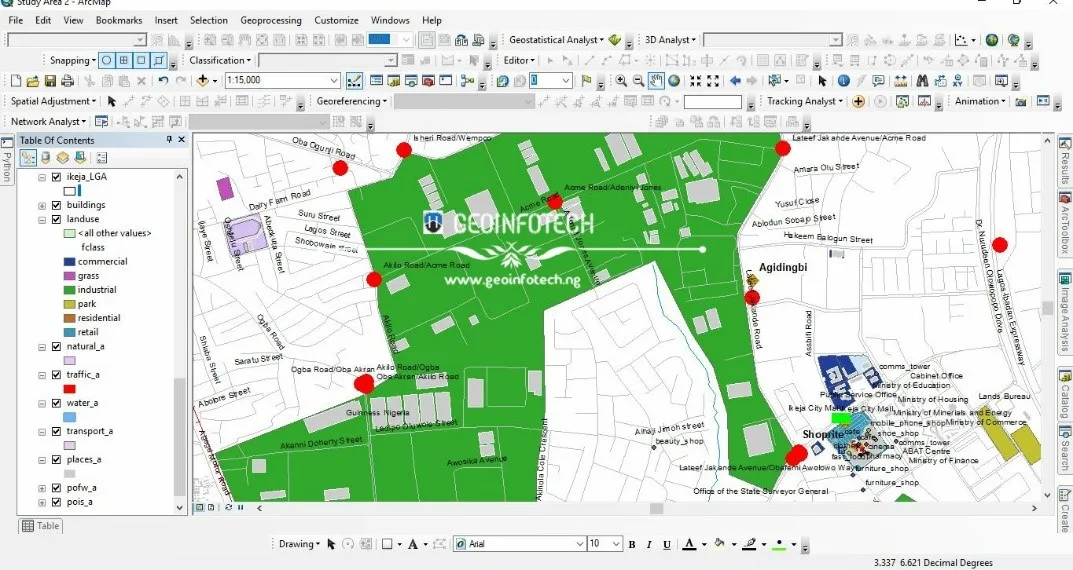Open the Classification dropdown menu
The height and width of the screenshot is (570, 1073).
[x=220, y=60]
